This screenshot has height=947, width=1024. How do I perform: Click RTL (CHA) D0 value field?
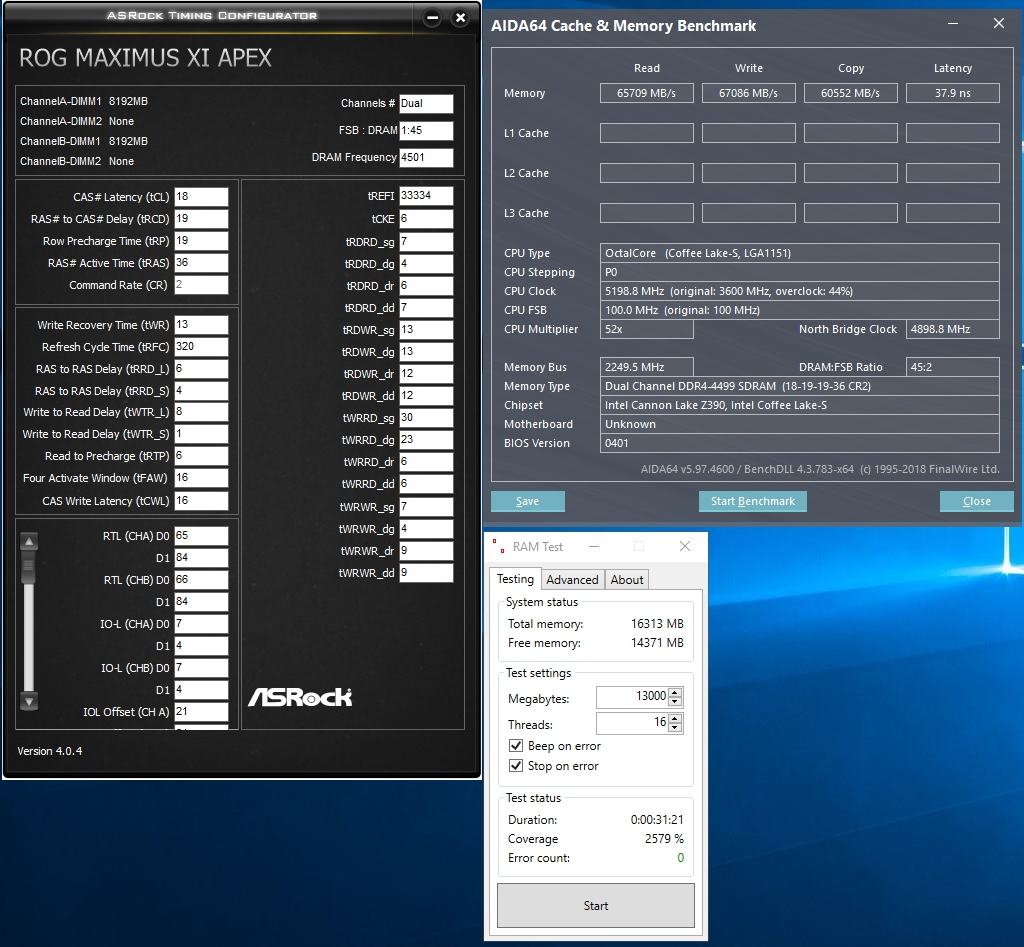click(x=201, y=536)
